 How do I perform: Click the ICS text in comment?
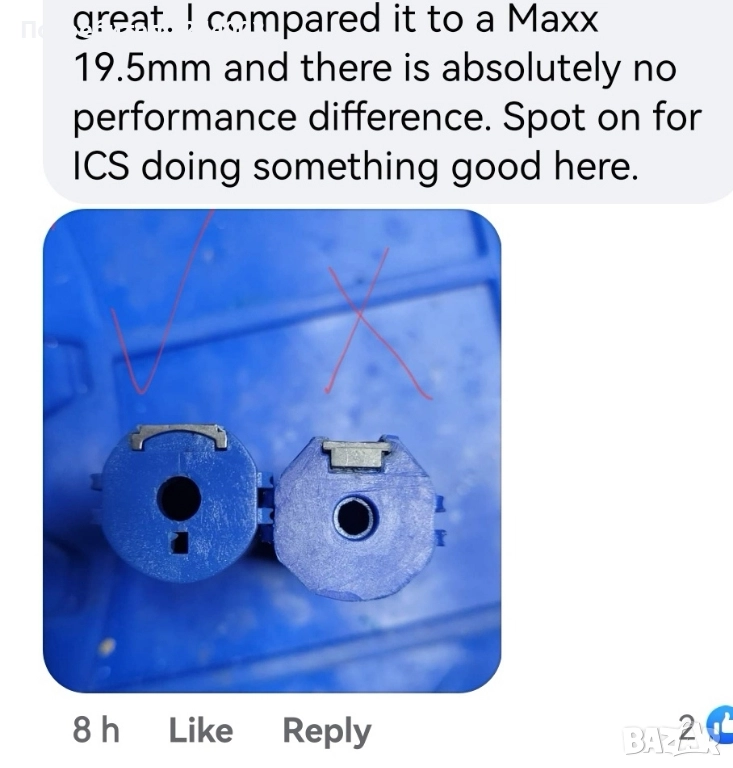(x=101, y=166)
